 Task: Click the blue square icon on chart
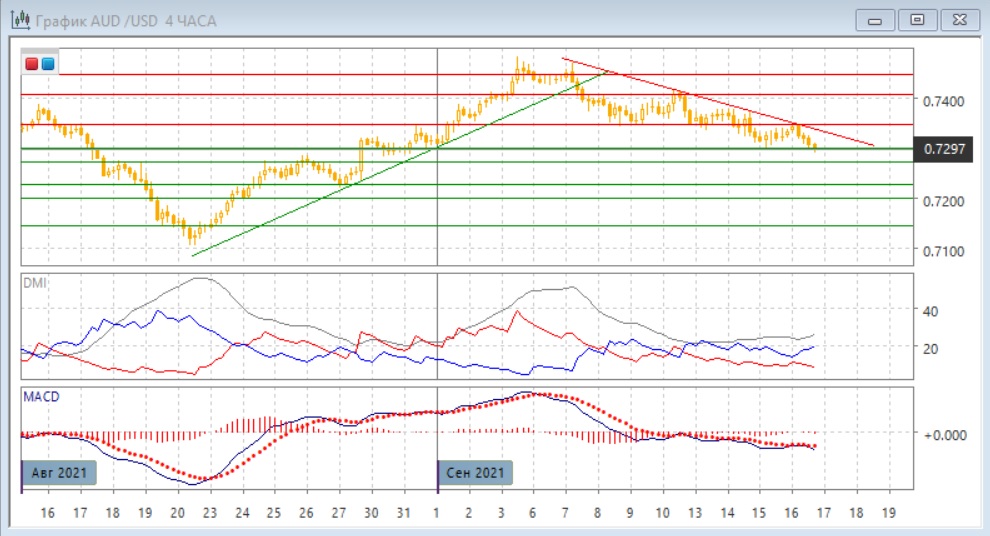(47, 64)
